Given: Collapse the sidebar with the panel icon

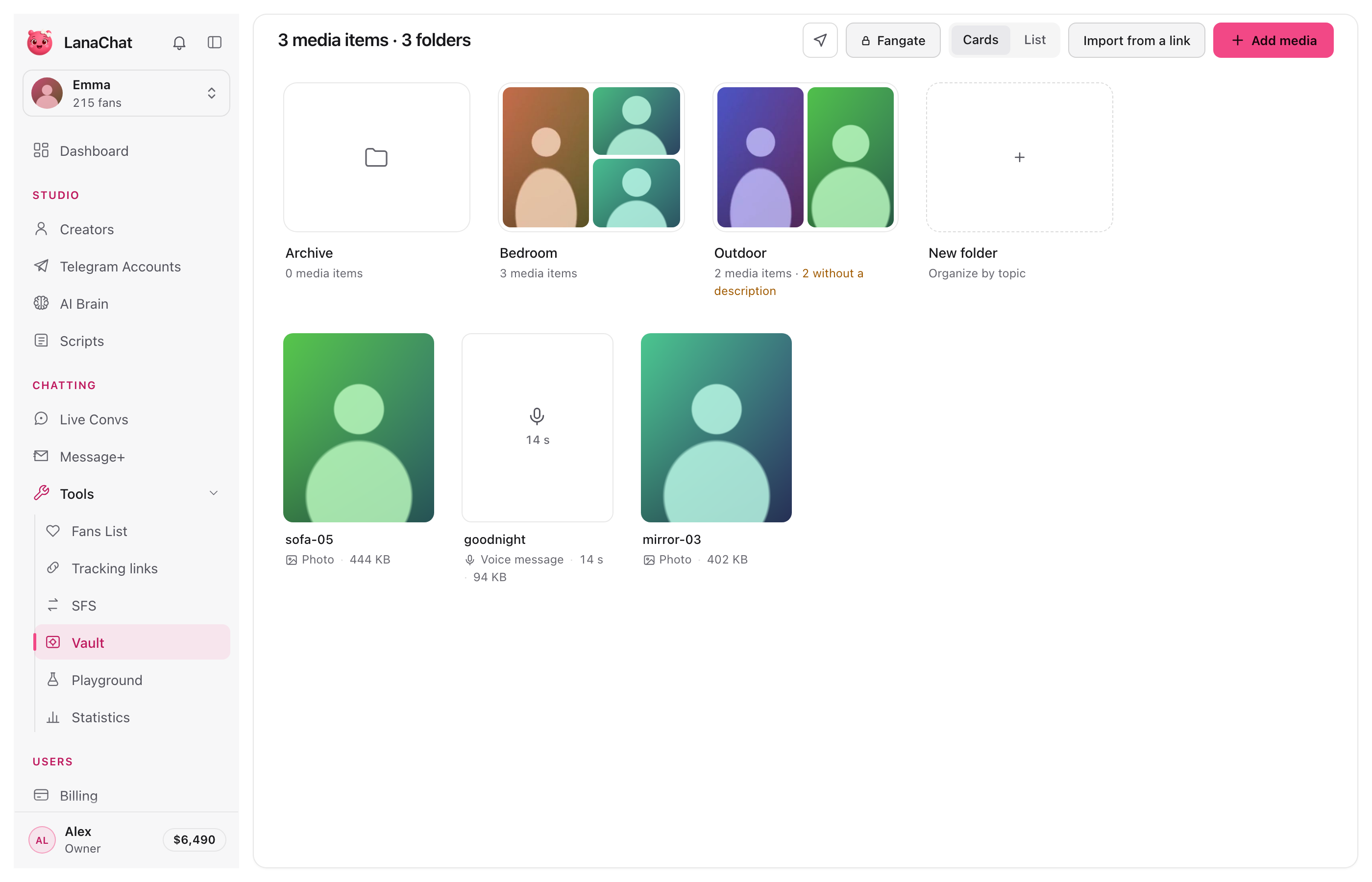Looking at the screenshot, I should (x=214, y=42).
